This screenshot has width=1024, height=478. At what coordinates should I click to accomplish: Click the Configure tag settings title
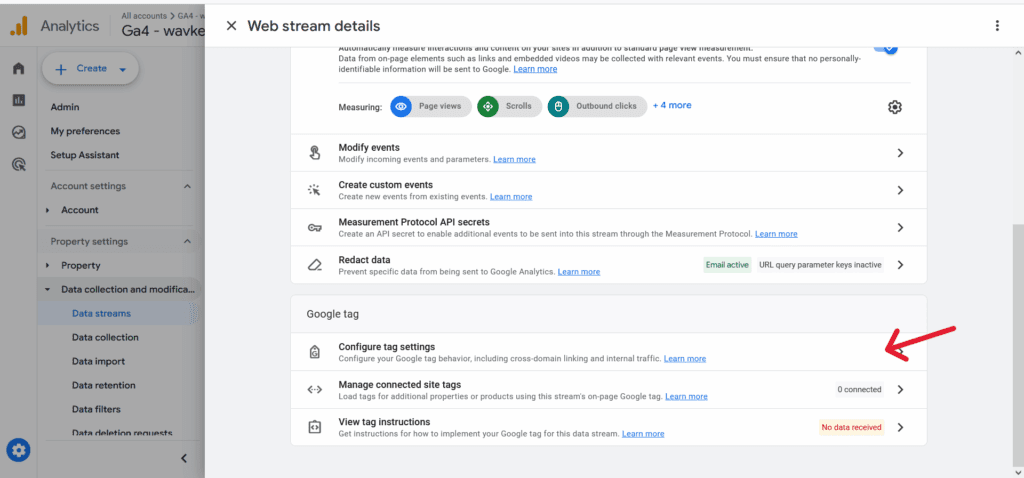[x=387, y=347]
